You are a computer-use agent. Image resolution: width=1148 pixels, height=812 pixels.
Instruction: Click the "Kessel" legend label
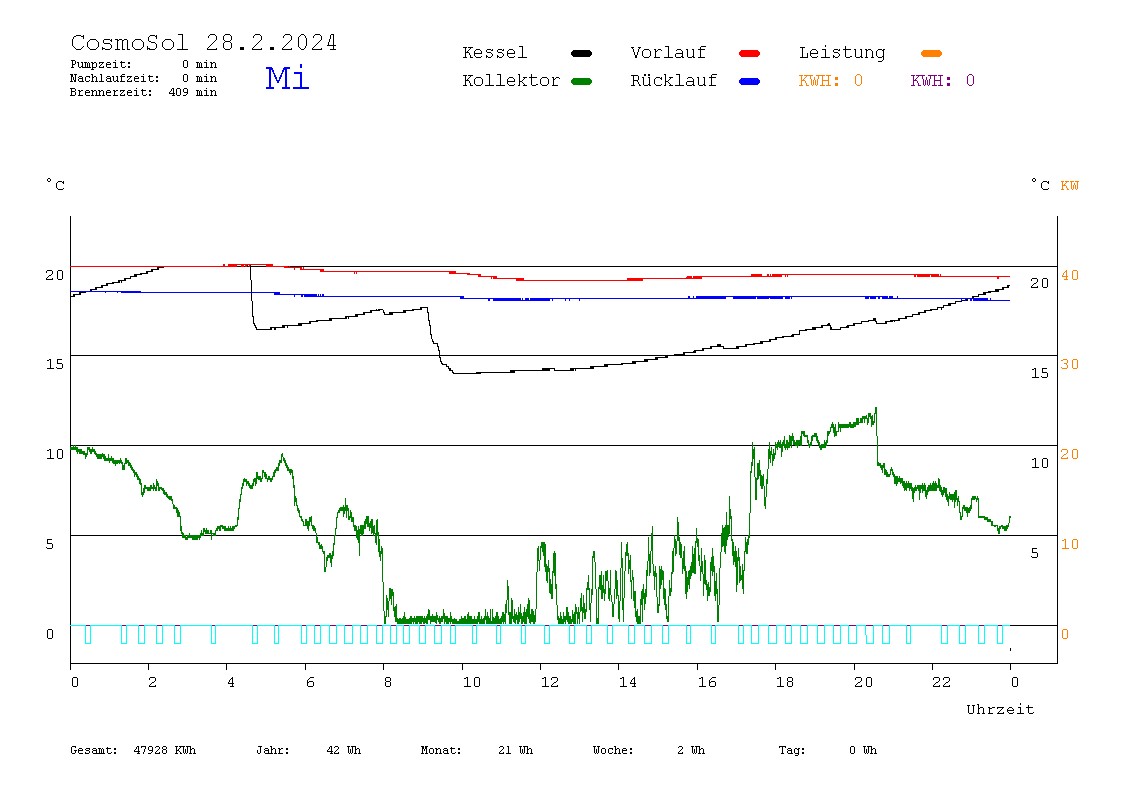[494, 53]
